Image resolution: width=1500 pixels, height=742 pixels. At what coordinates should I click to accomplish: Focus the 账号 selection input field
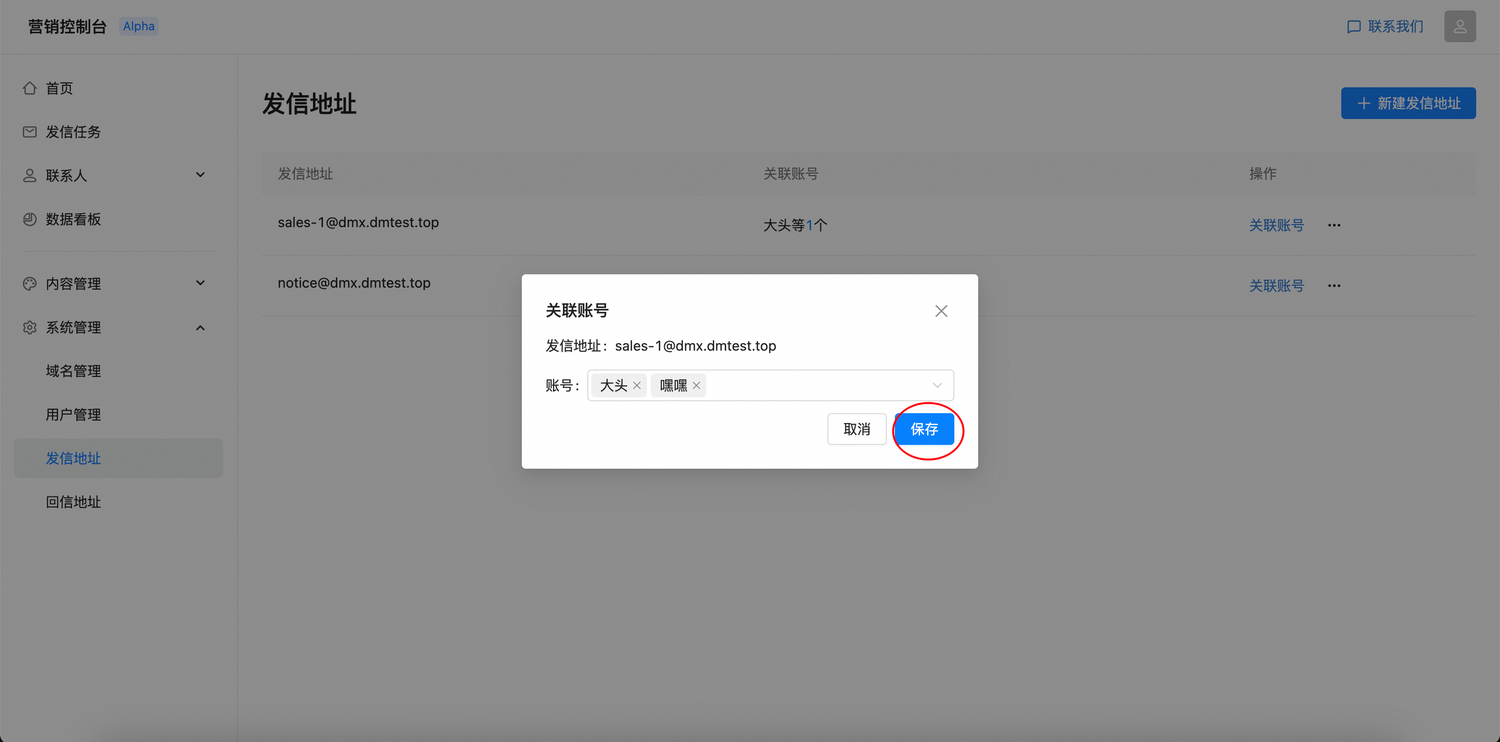click(770, 385)
